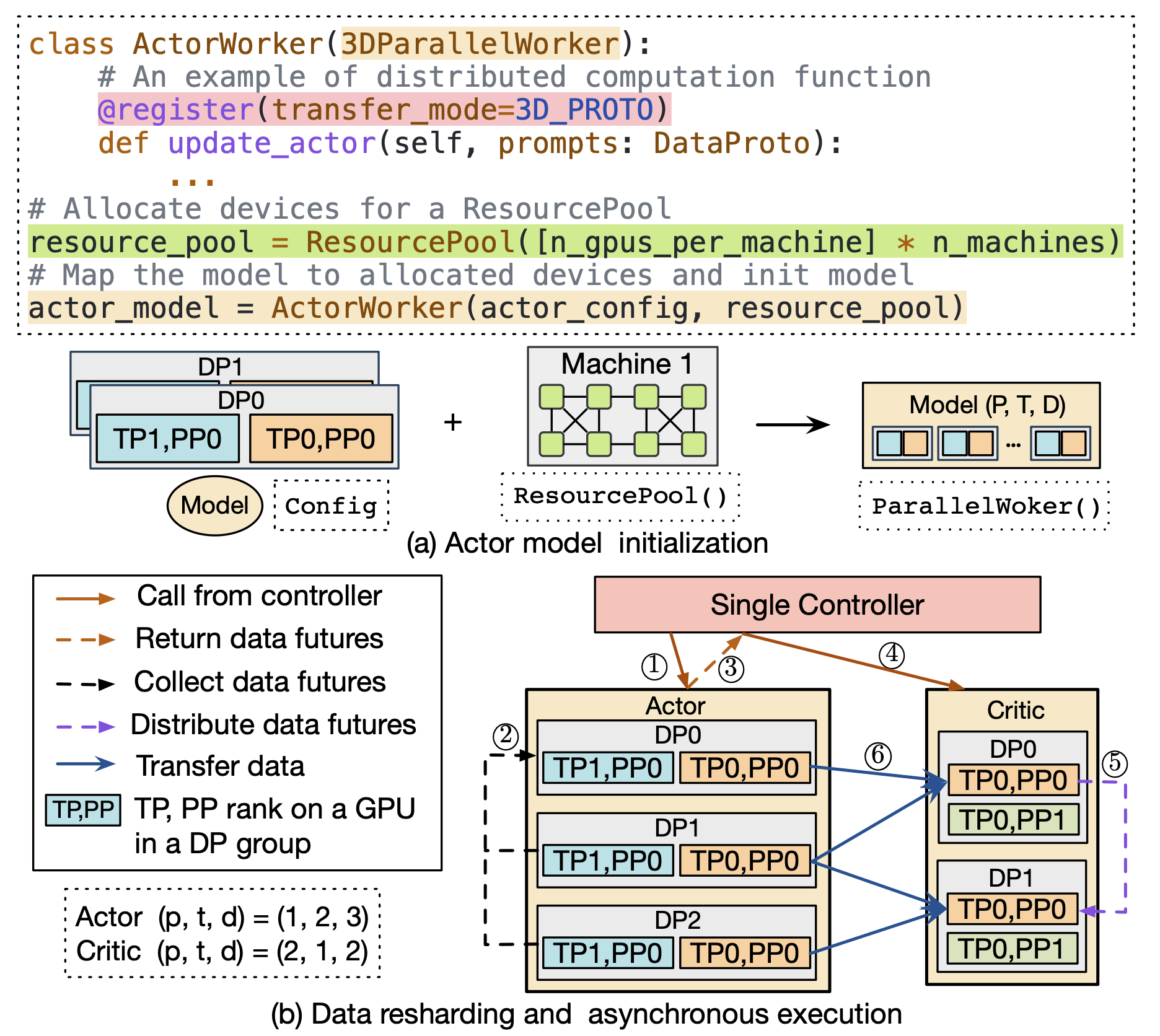Click the ResourcePool() label box

(621, 496)
